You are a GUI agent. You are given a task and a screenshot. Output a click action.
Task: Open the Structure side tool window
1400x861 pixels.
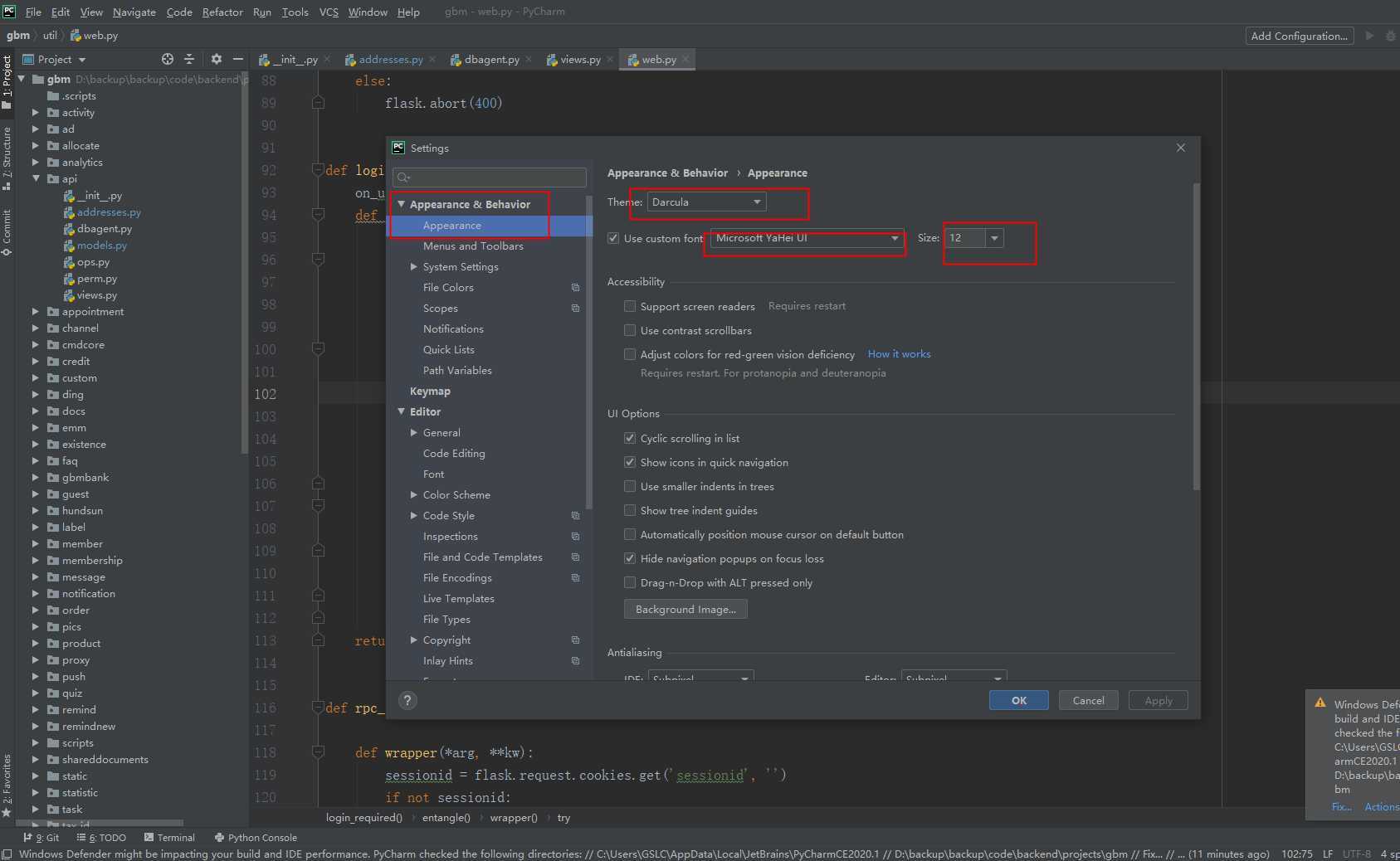point(7,158)
